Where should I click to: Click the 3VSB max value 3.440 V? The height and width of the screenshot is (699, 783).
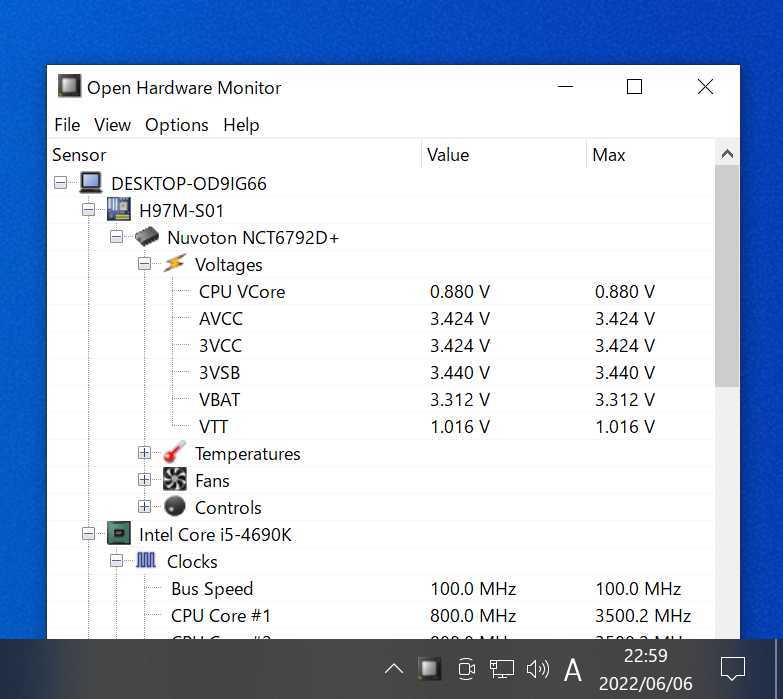(625, 373)
